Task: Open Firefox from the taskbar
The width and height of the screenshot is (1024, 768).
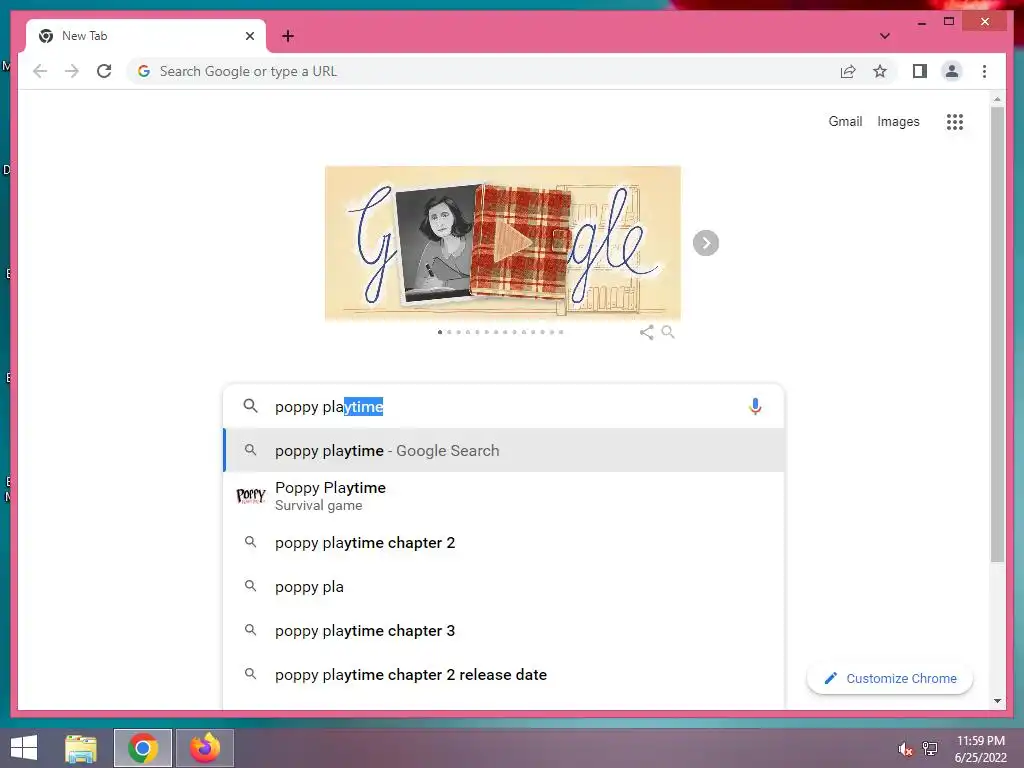Action: (205, 748)
